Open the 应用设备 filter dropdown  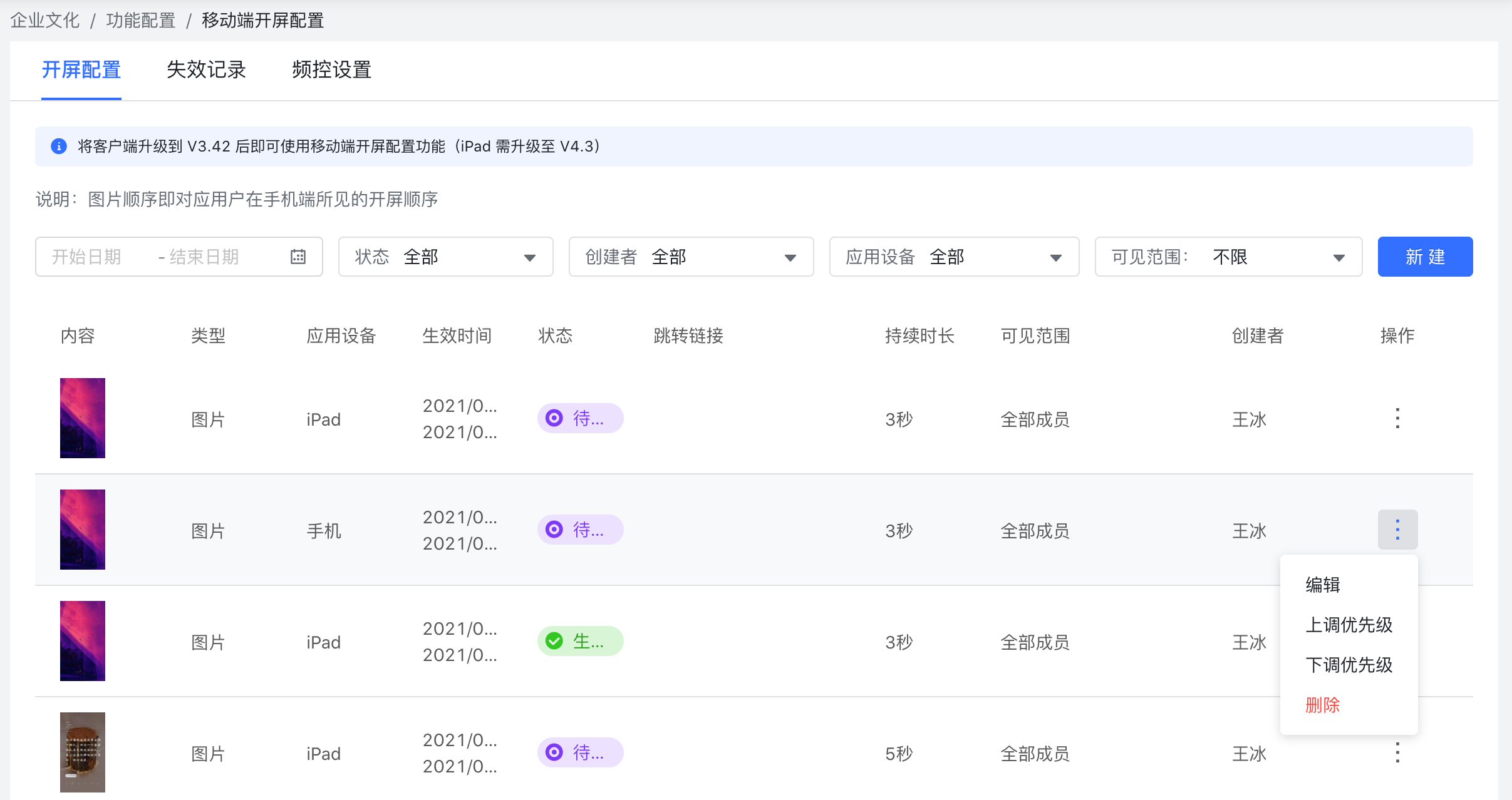(x=954, y=257)
